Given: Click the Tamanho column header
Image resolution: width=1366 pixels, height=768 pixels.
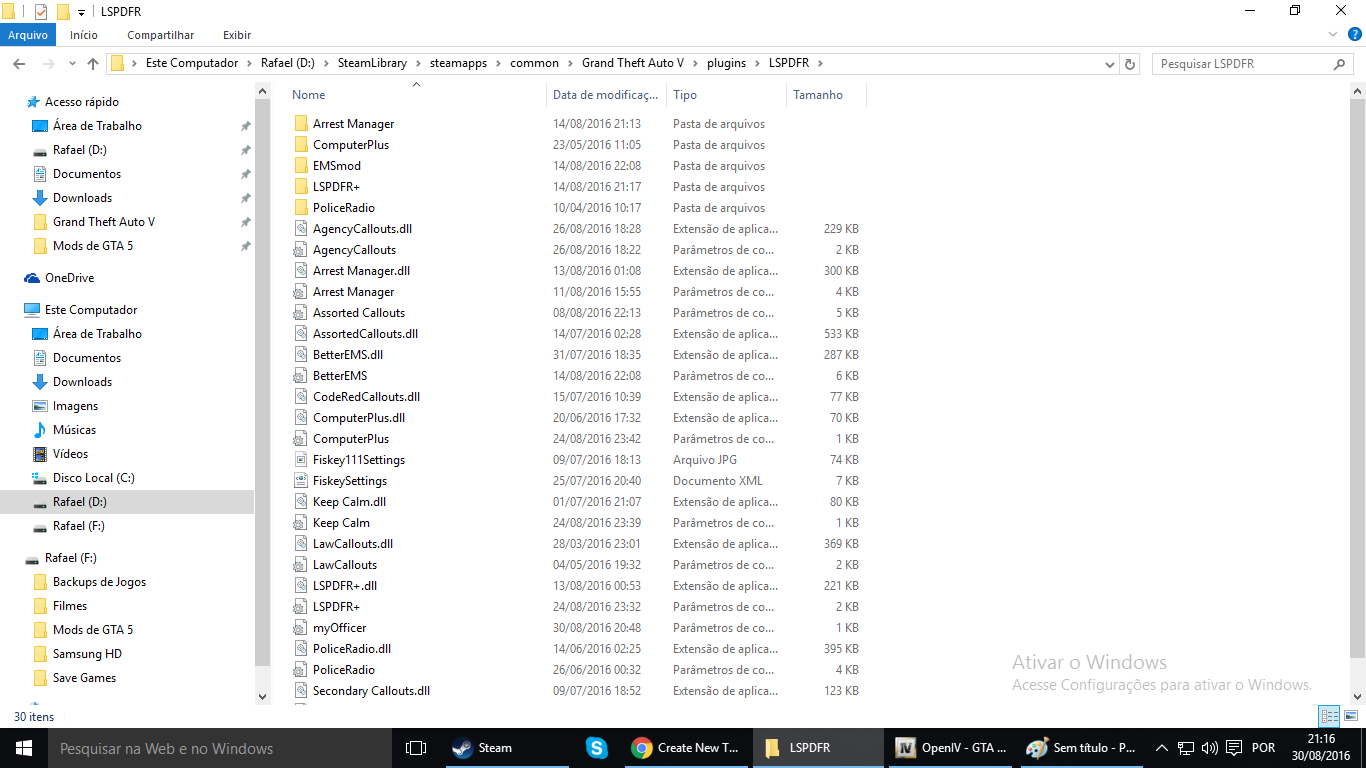Looking at the screenshot, I should pos(826,95).
